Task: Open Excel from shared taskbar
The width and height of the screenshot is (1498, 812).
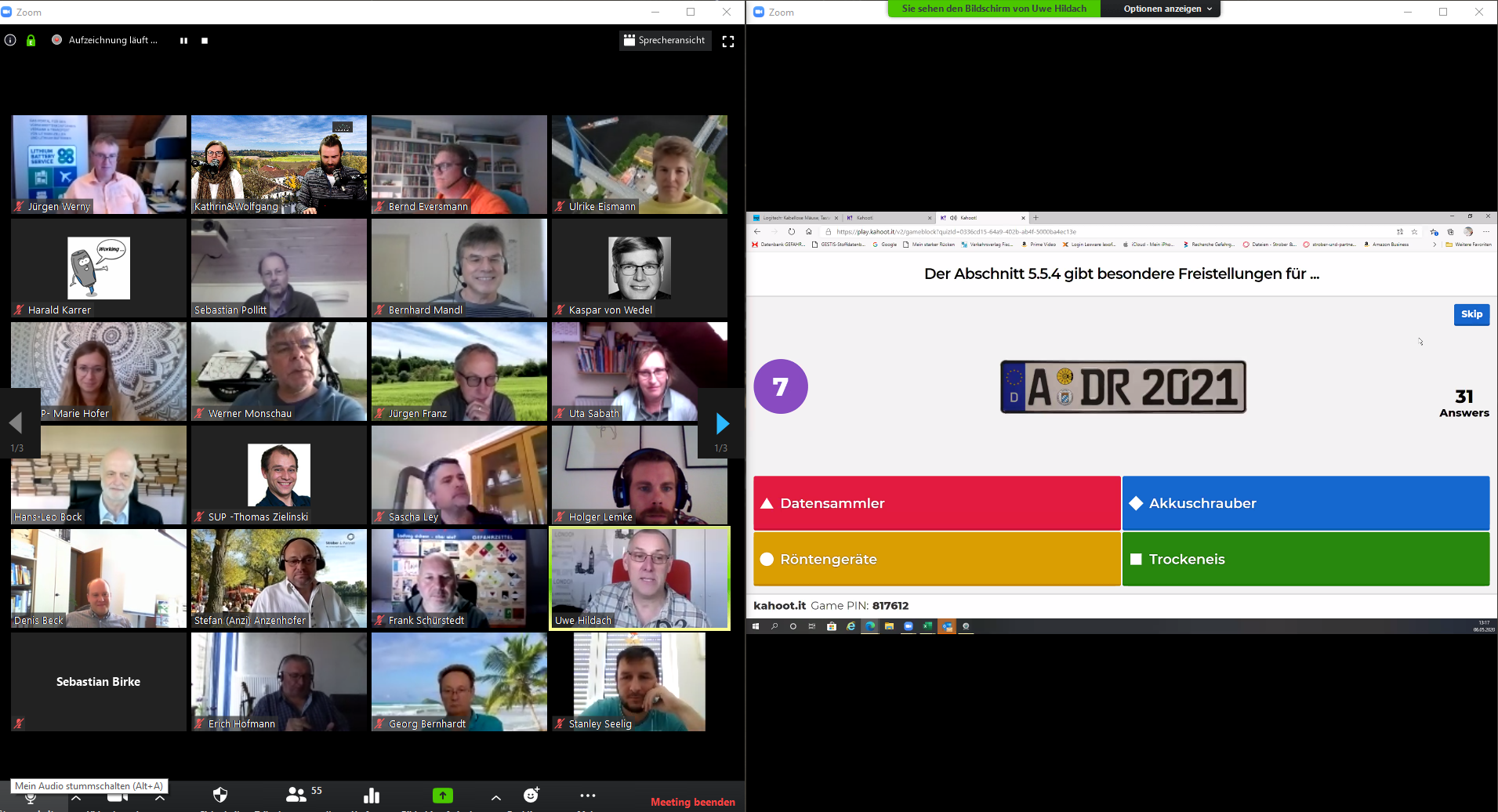Action: 927,626
